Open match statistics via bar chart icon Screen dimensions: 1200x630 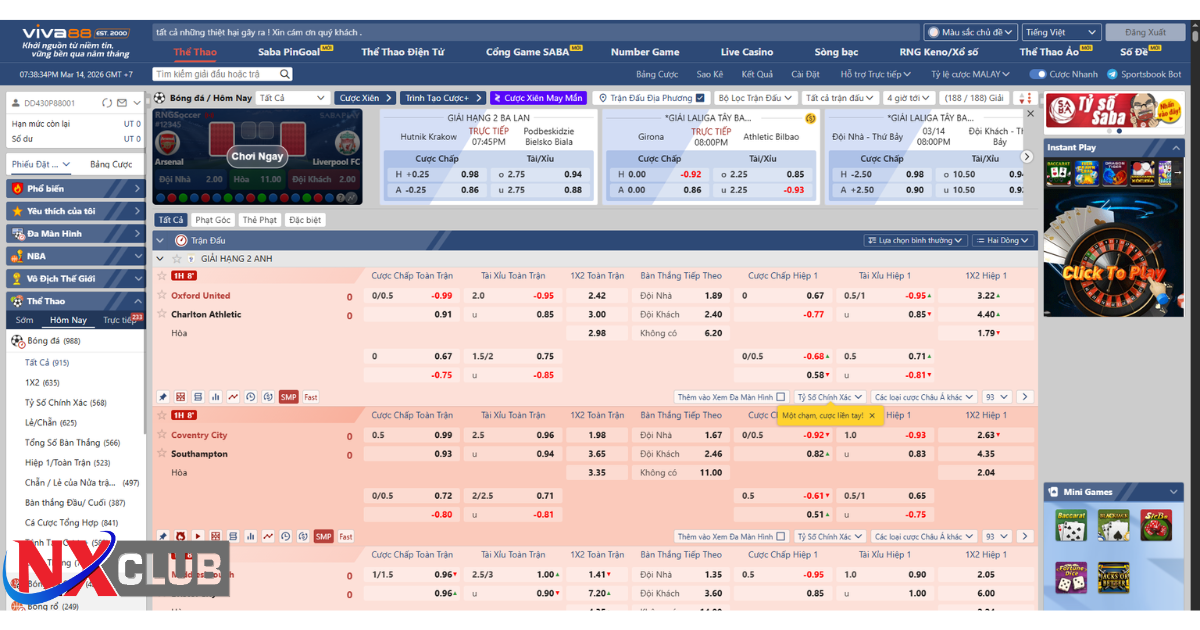coord(215,397)
